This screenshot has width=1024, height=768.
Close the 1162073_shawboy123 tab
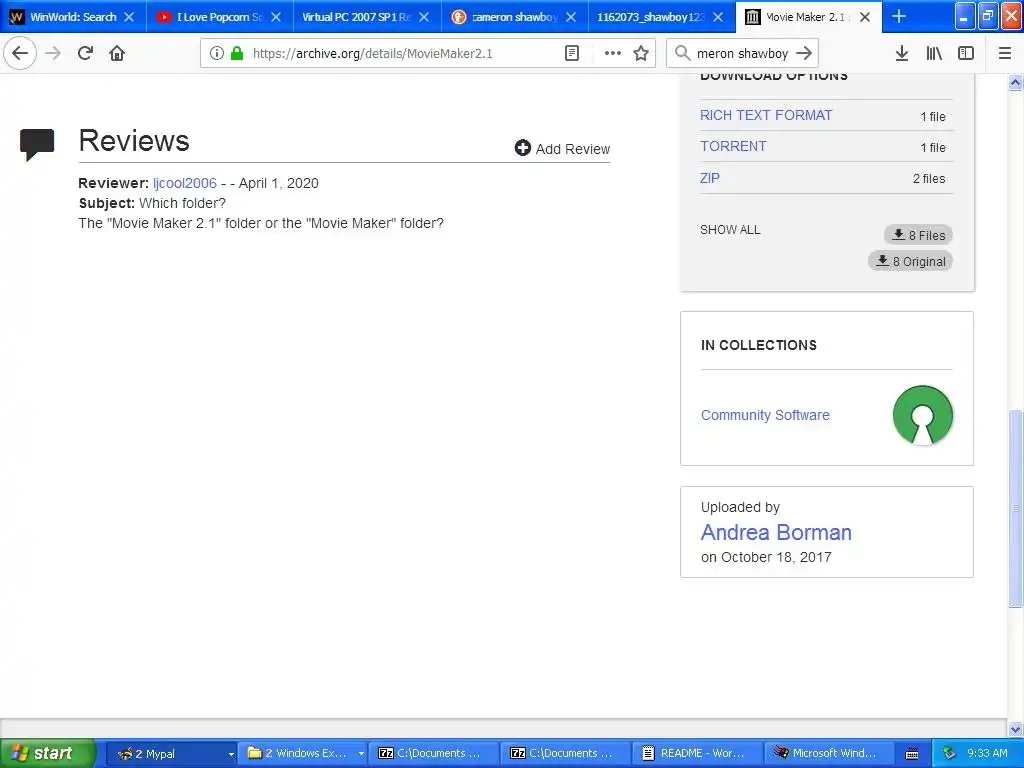(x=718, y=17)
